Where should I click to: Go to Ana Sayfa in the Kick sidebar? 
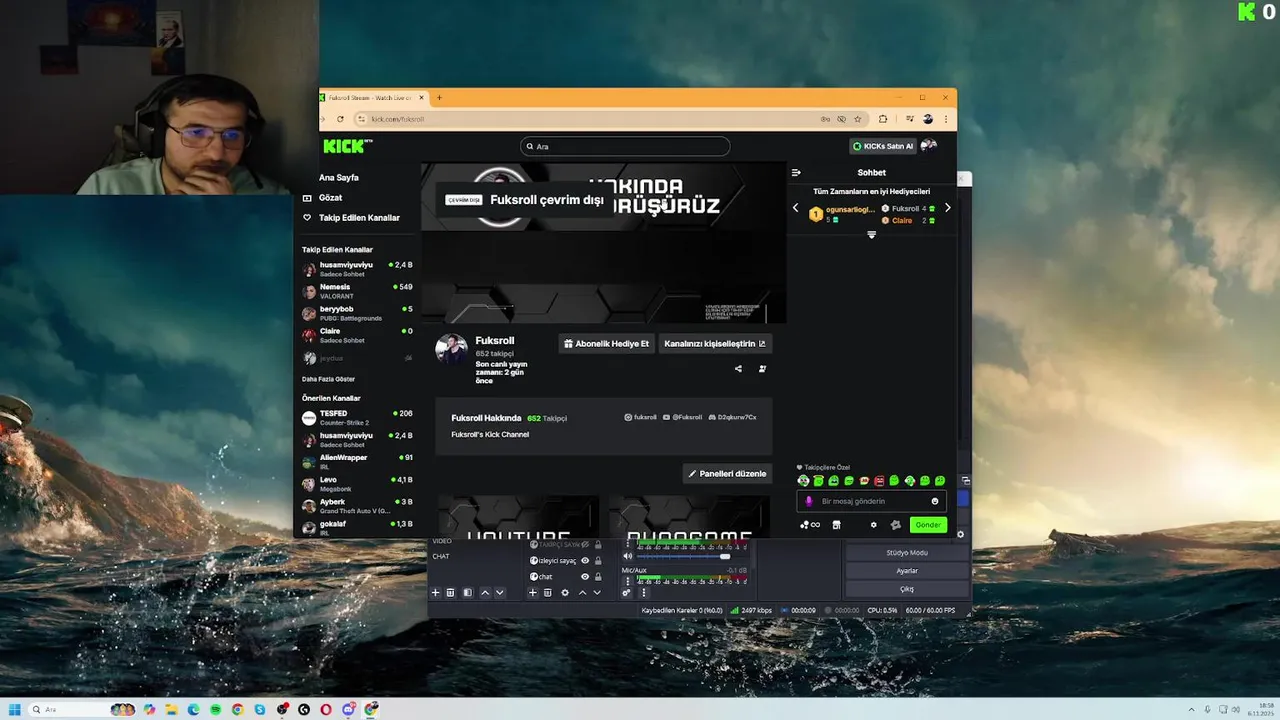(339, 178)
